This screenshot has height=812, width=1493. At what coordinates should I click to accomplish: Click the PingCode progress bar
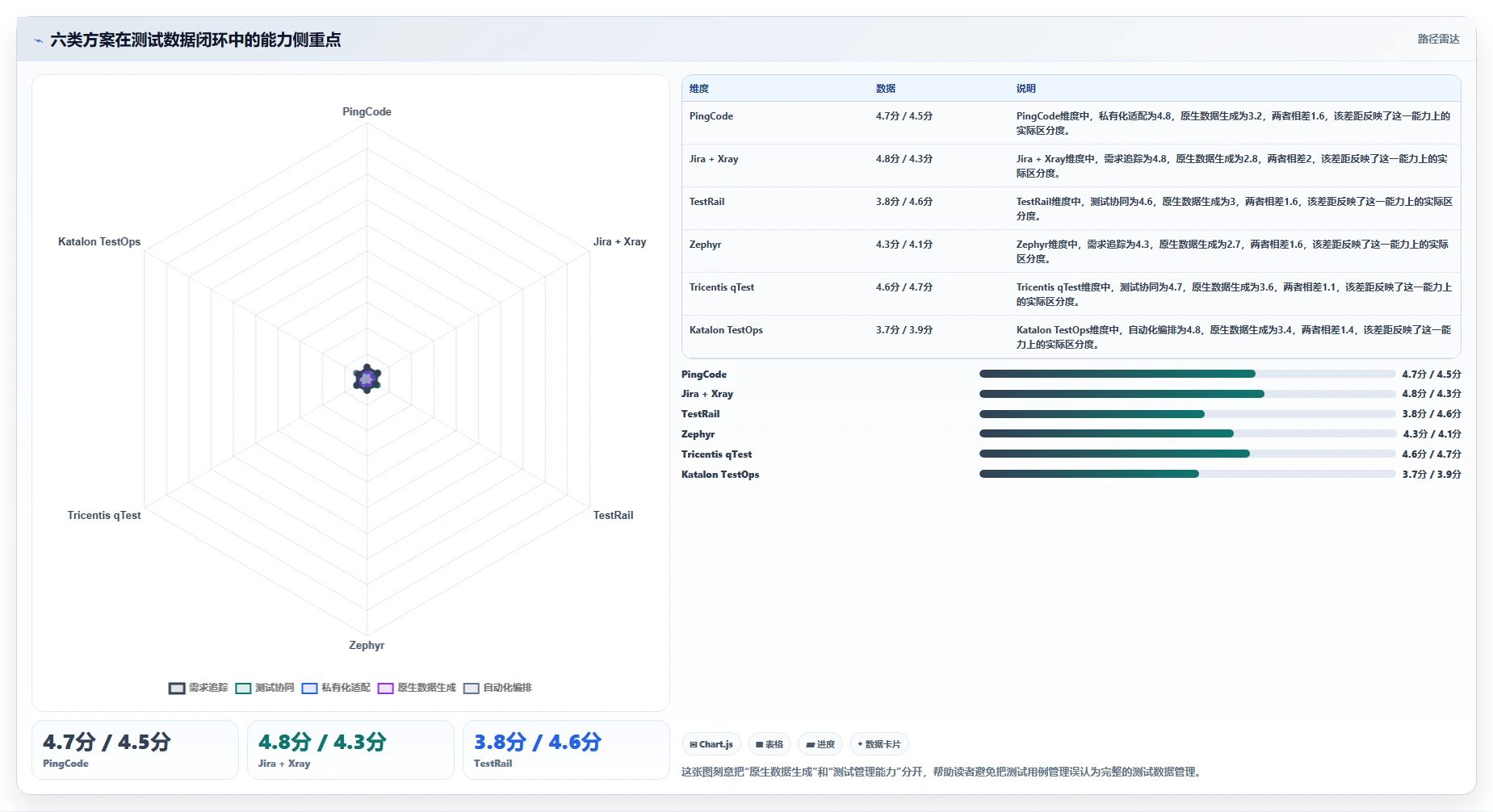tap(1187, 374)
